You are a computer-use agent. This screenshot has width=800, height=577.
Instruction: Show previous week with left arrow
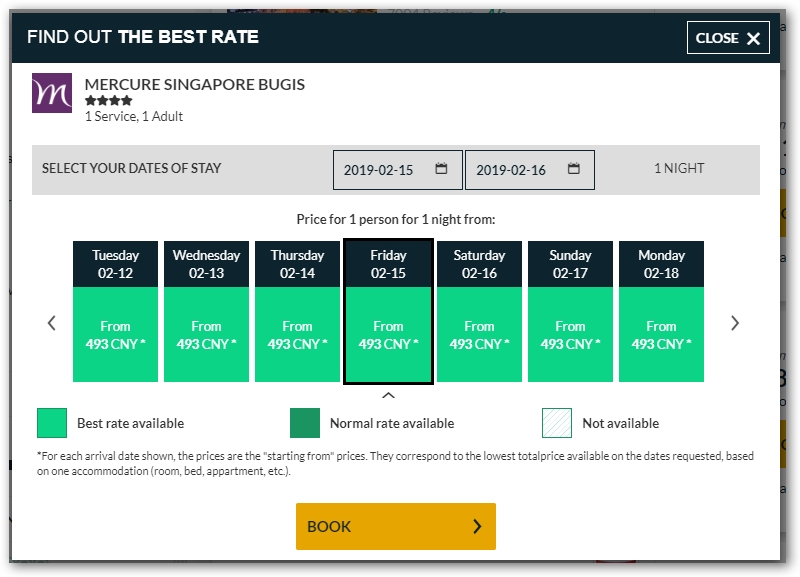click(52, 323)
